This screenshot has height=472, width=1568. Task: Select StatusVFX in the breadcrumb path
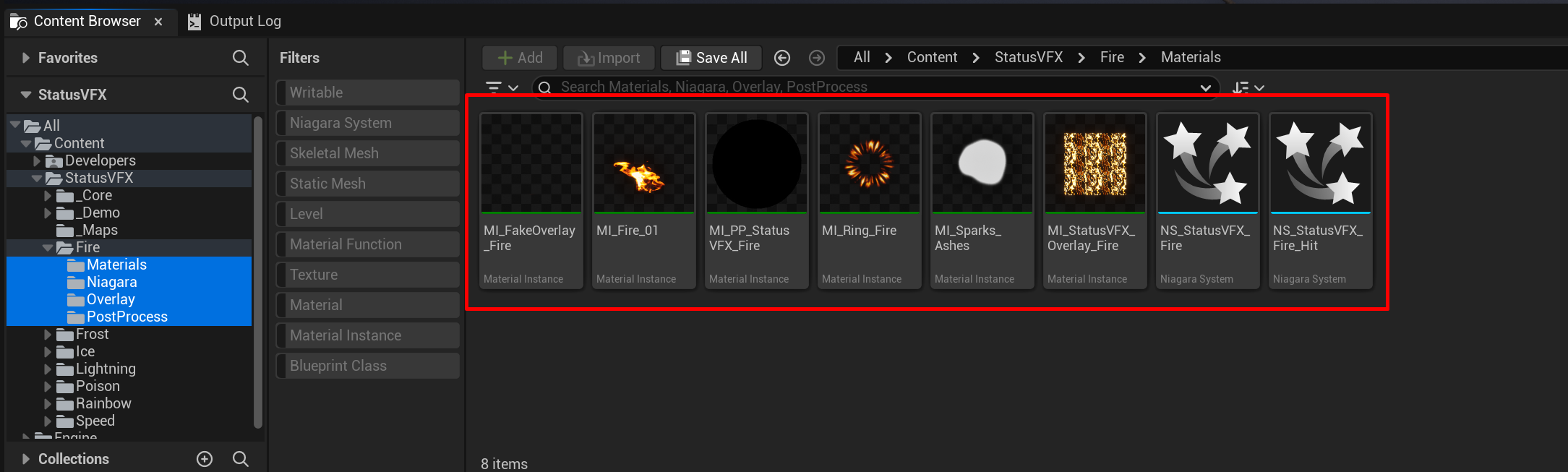click(x=1028, y=58)
